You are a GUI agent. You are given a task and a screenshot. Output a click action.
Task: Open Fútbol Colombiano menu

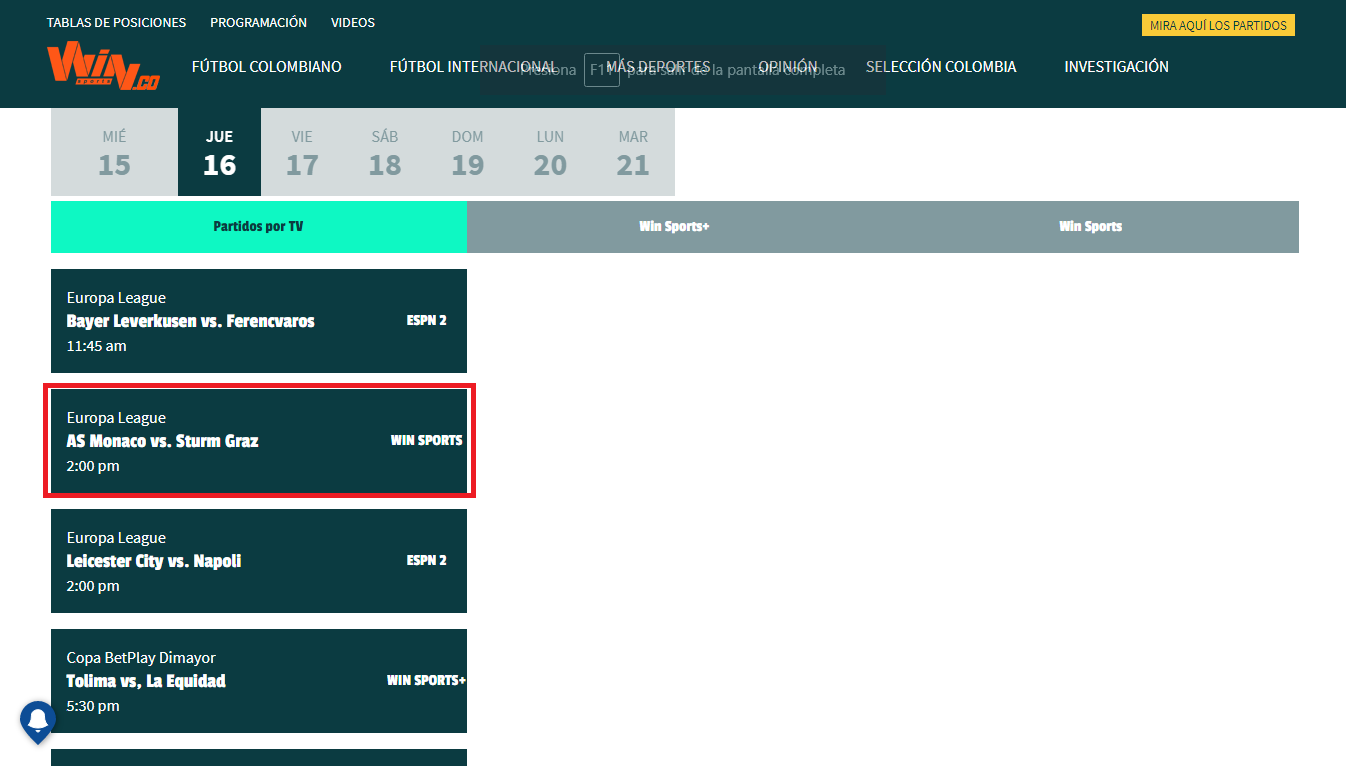[x=266, y=67]
